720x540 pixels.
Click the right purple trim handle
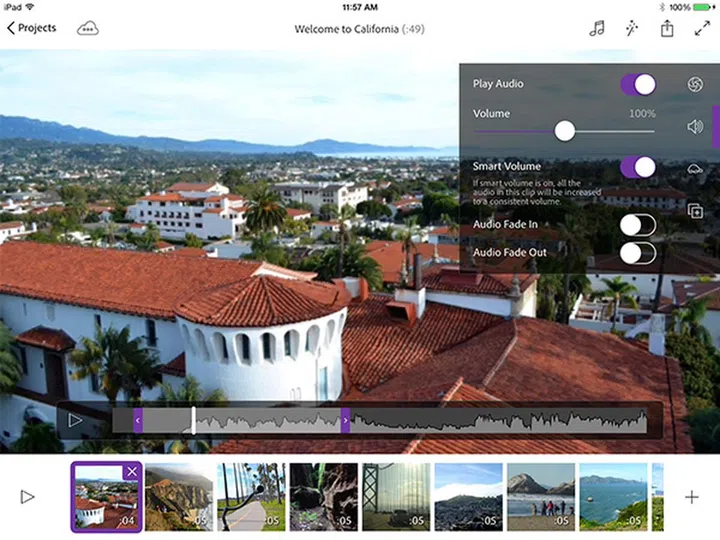(345, 421)
